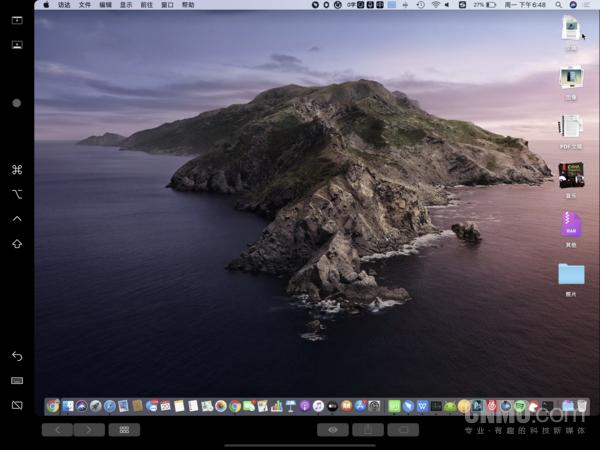Toggle the Sidecar show menu bar button
Image resolution: width=600 pixels, height=450 pixels.
(x=17, y=20)
